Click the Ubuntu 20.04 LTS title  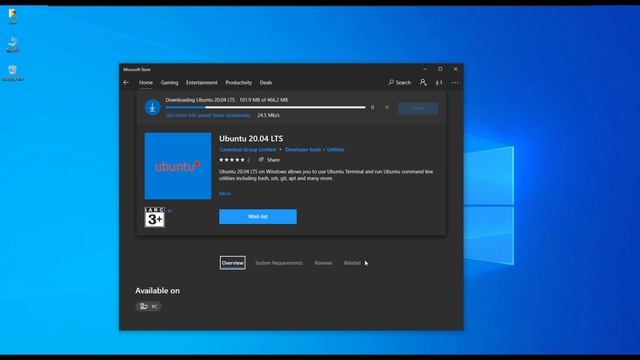251,139
